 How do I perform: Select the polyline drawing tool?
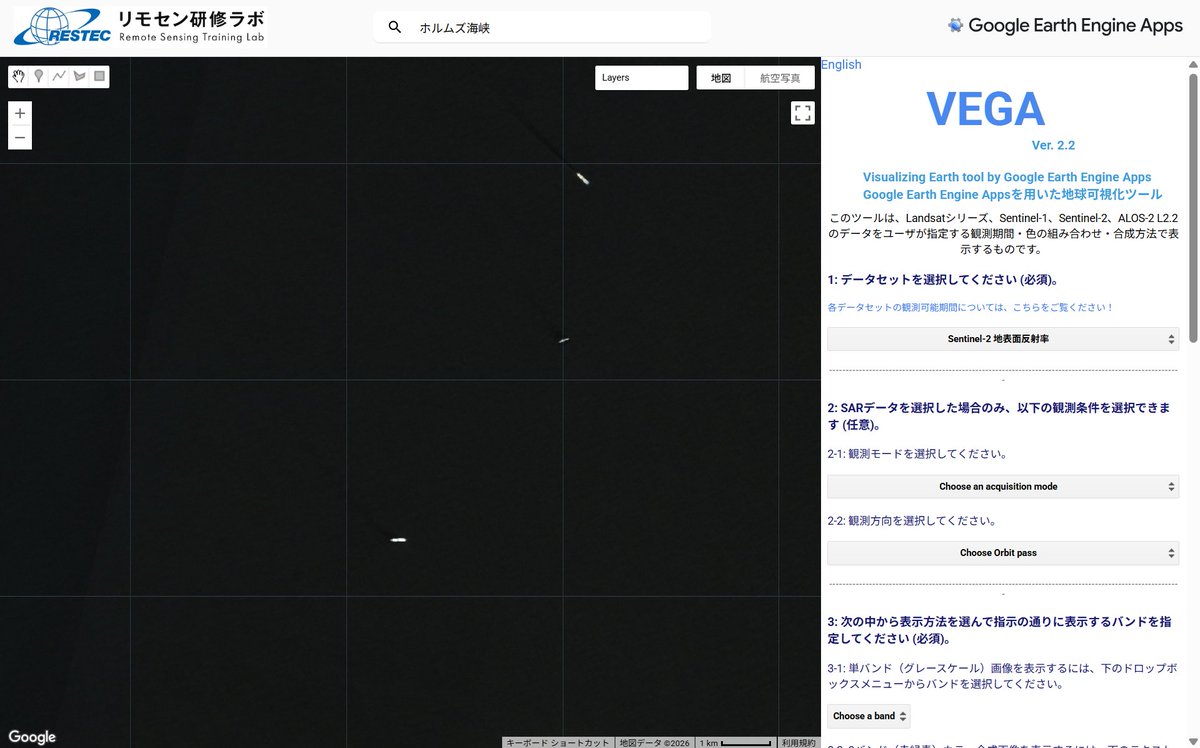pyautogui.click(x=58, y=76)
